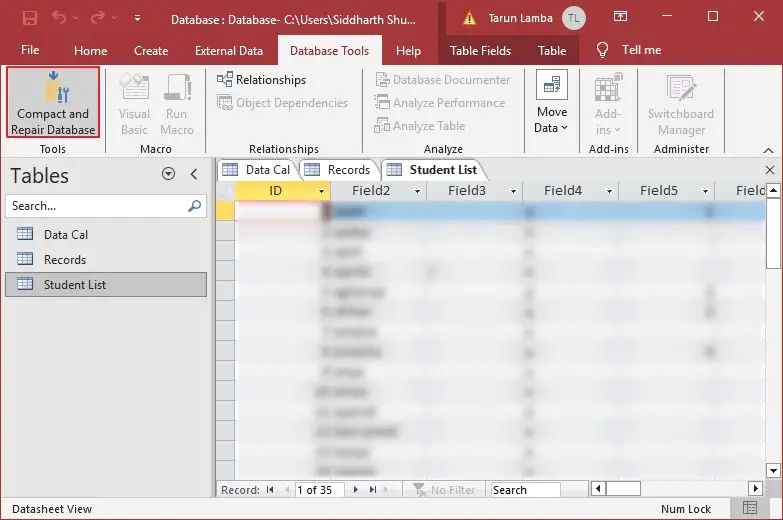
Task: Open Customize Quick Access Toolbar dropdown
Action: pyautogui.click(x=137, y=18)
